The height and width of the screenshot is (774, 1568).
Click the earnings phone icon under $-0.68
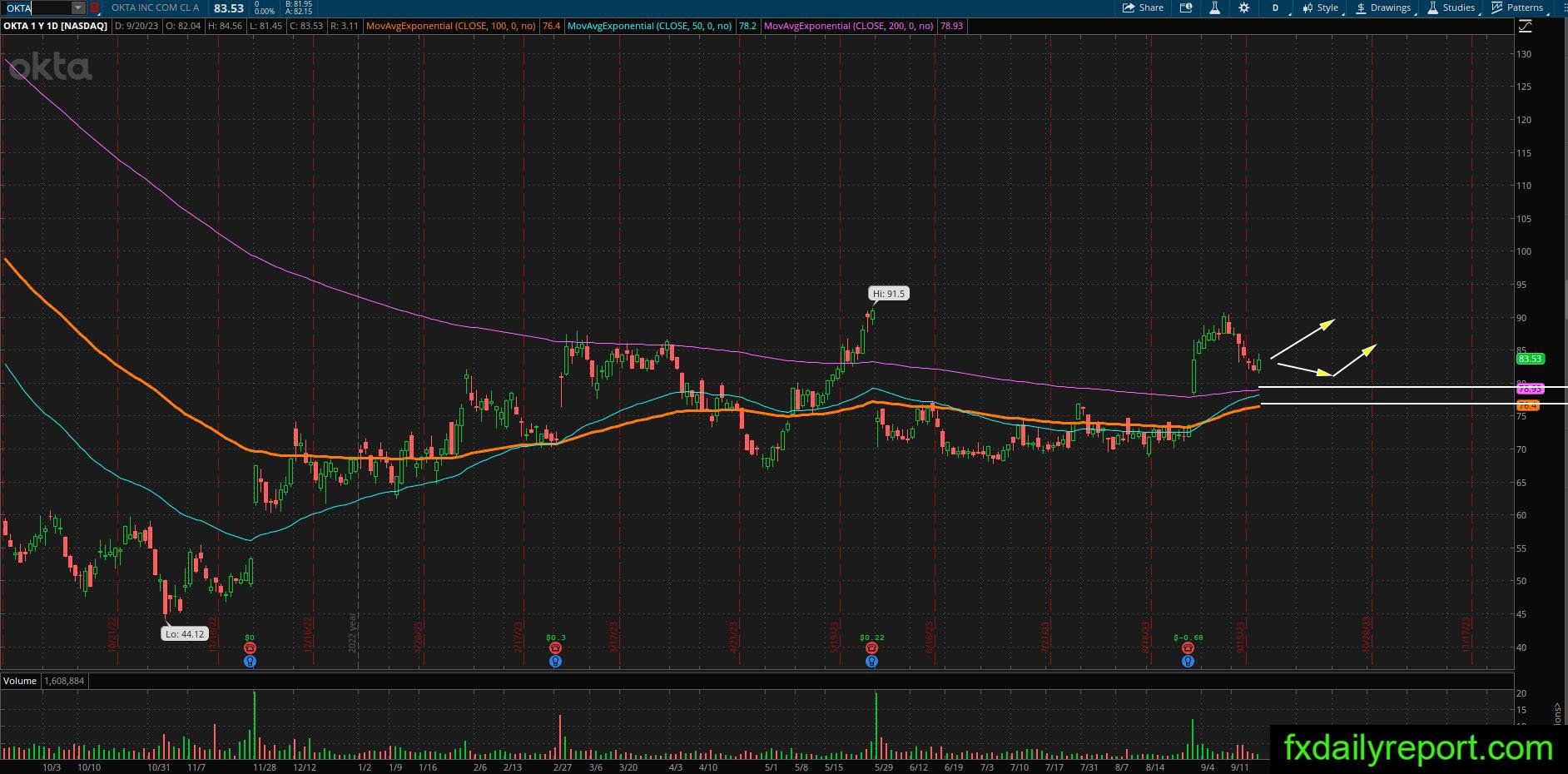[1188, 648]
